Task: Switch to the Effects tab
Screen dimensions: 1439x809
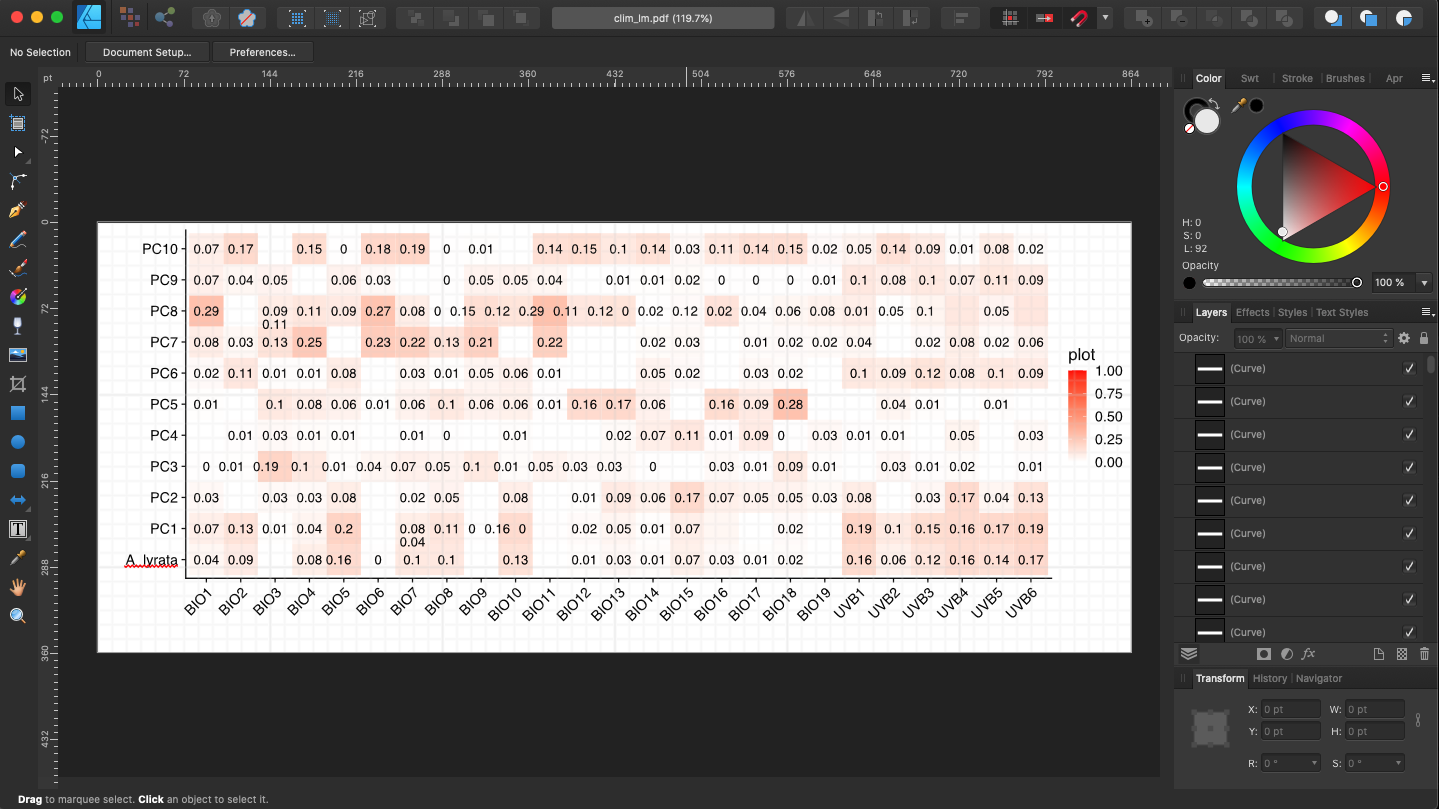Action: [x=1252, y=313]
